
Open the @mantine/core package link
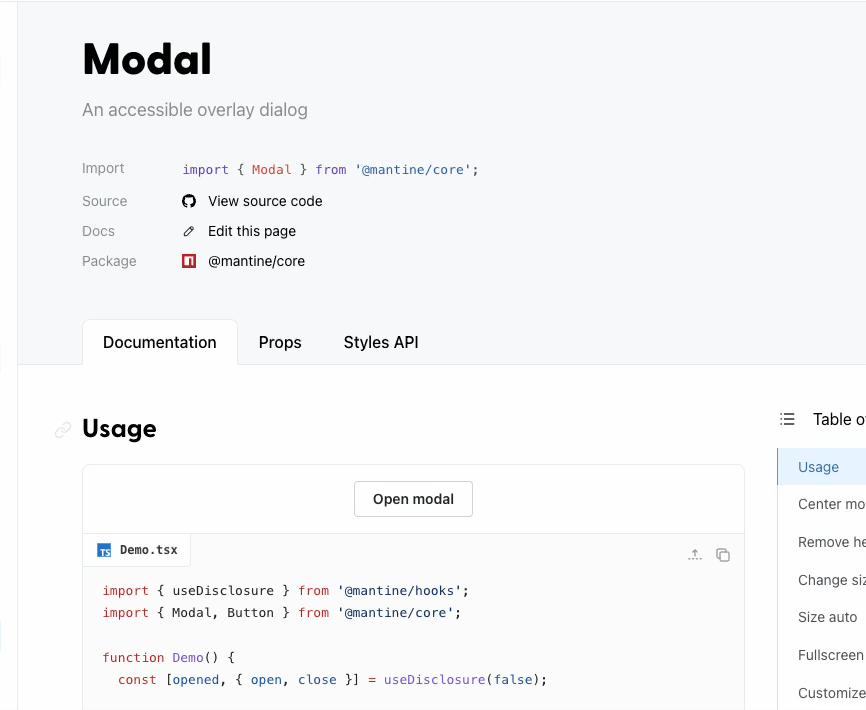[x=256, y=261]
